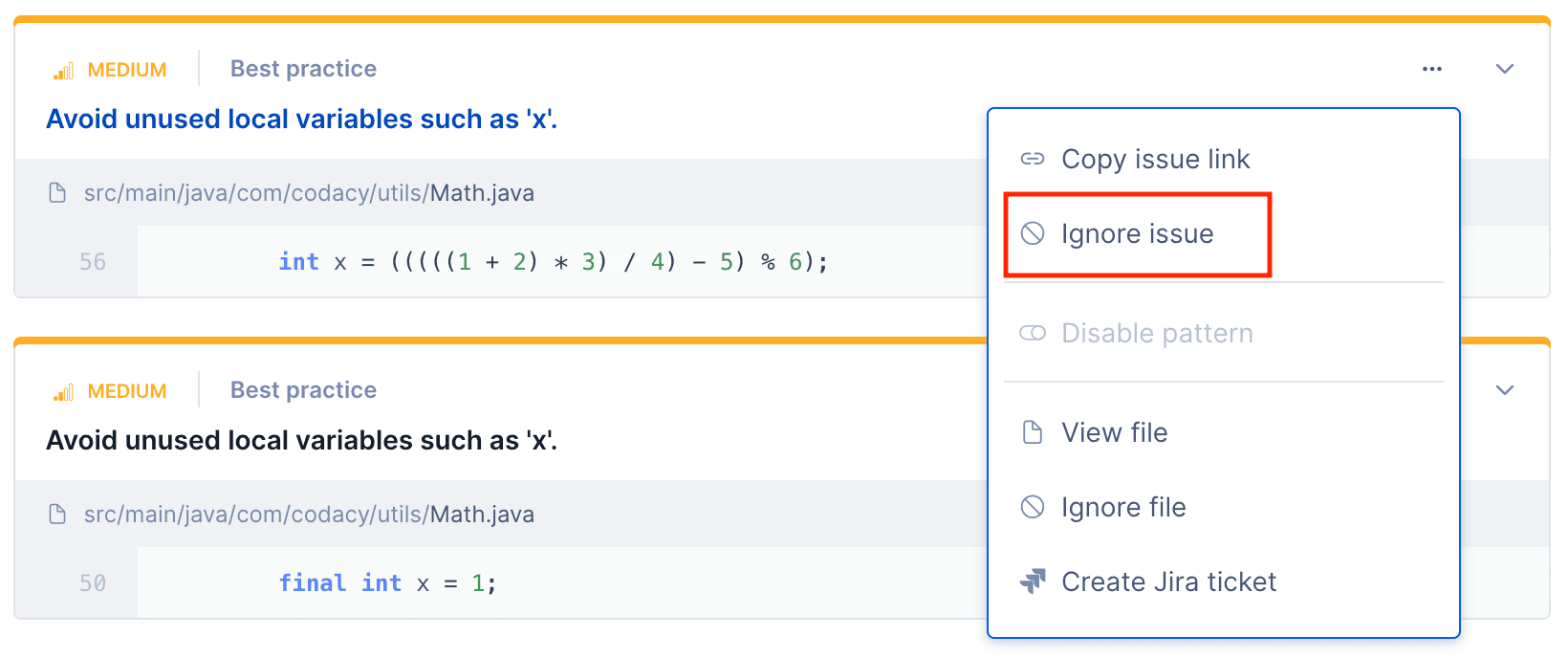Click the crossed-circle icon next to Ignore issue
This screenshot has width=1568, height=658.
1033,233
